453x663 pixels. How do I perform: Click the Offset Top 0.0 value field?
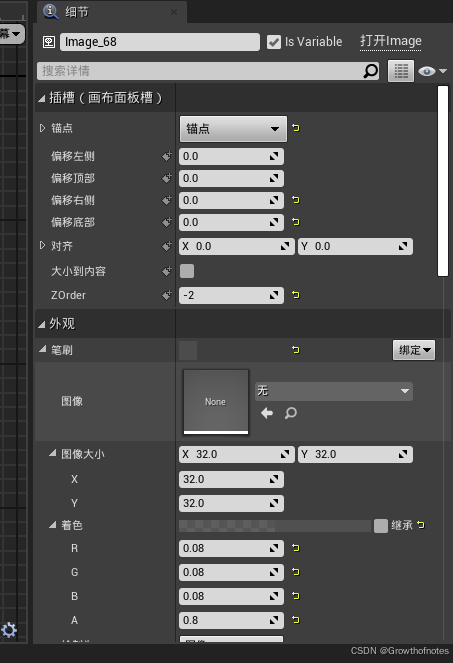(x=231, y=178)
